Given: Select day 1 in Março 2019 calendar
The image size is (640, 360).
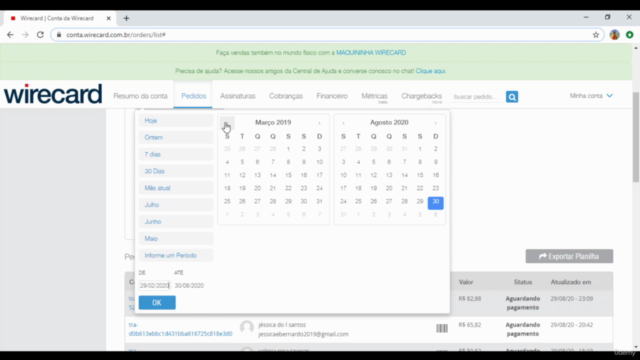Looking at the screenshot, I should 288,149.
